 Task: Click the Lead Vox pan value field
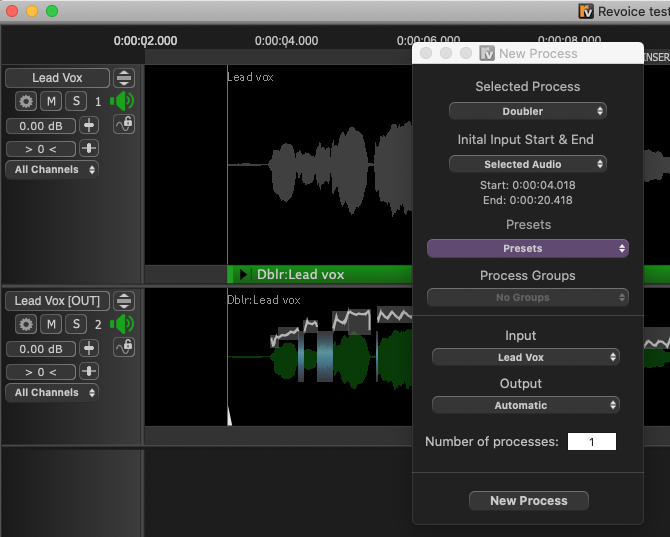coord(41,149)
